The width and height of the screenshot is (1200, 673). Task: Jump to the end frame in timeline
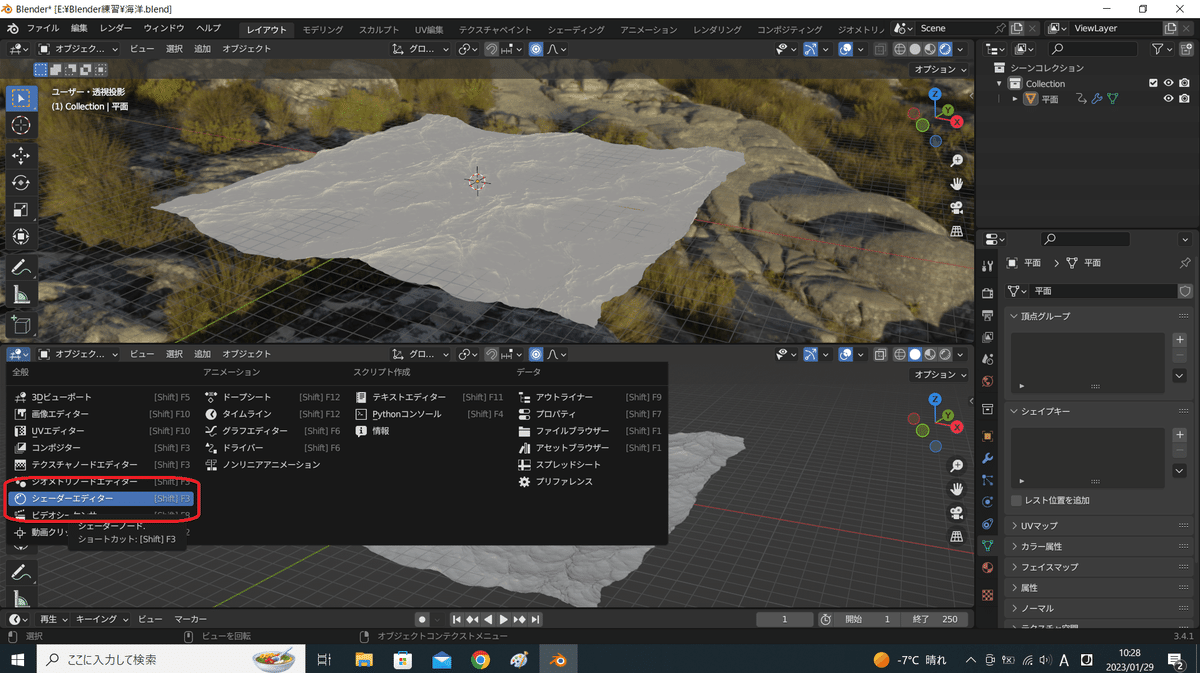point(538,619)
